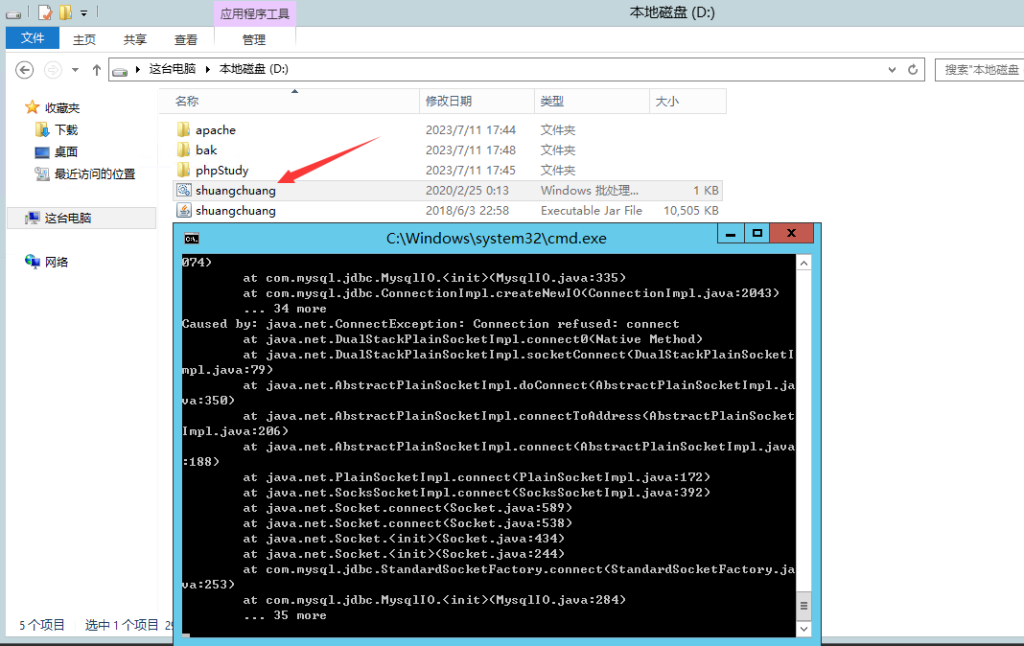Image resolution: width=1024 pixels, height=646 pixels.
Task: Open the recent locations dropdown arrow
Action: [x=76, y=70]
